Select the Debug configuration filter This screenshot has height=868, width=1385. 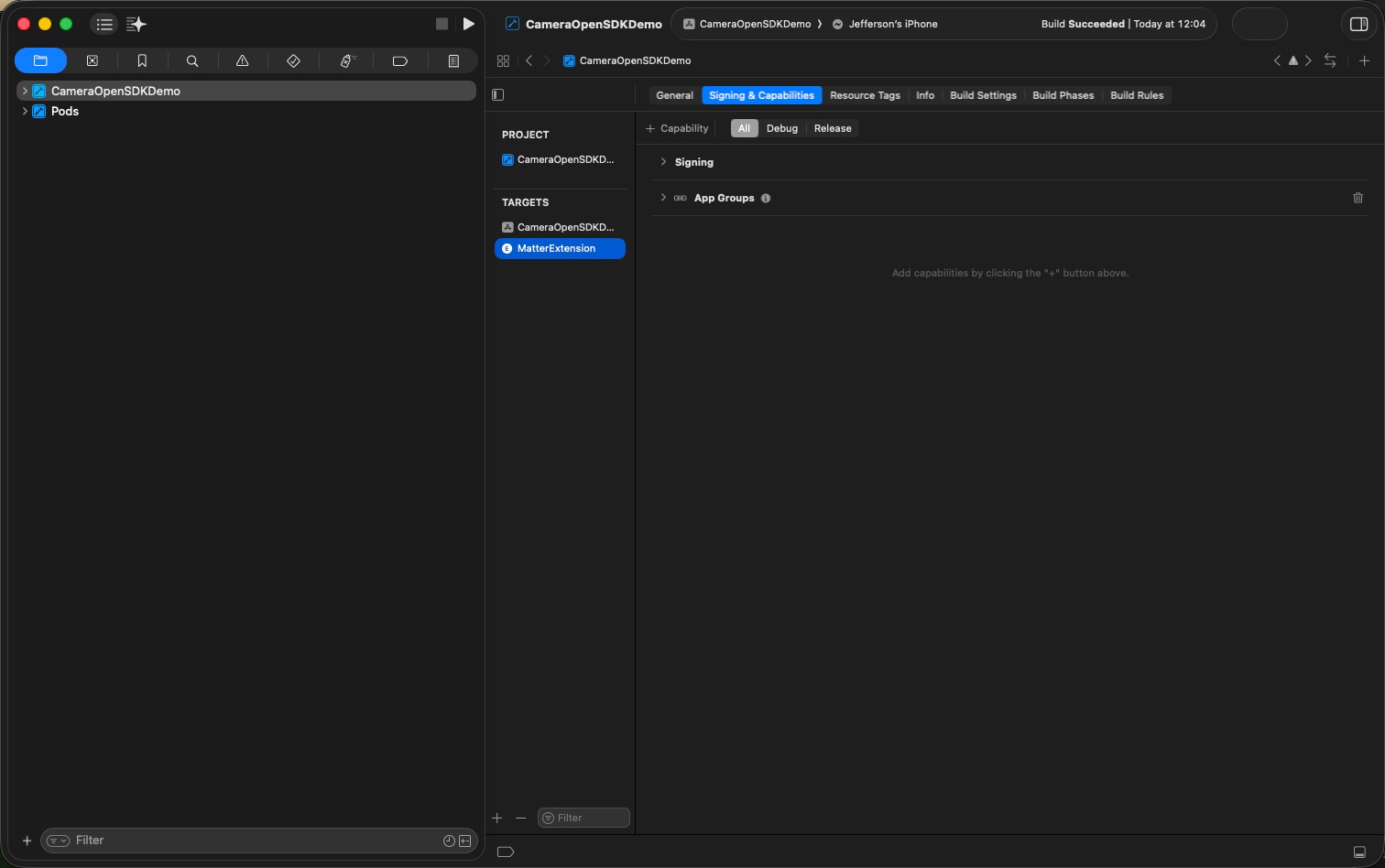[x=781, y=128]
